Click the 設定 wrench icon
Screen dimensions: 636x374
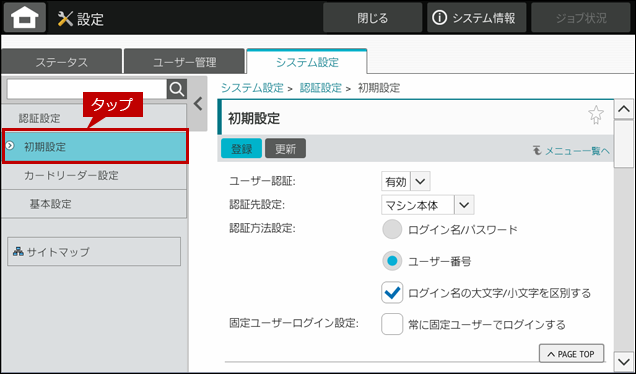pyautogui.click(x=65, y=19)
